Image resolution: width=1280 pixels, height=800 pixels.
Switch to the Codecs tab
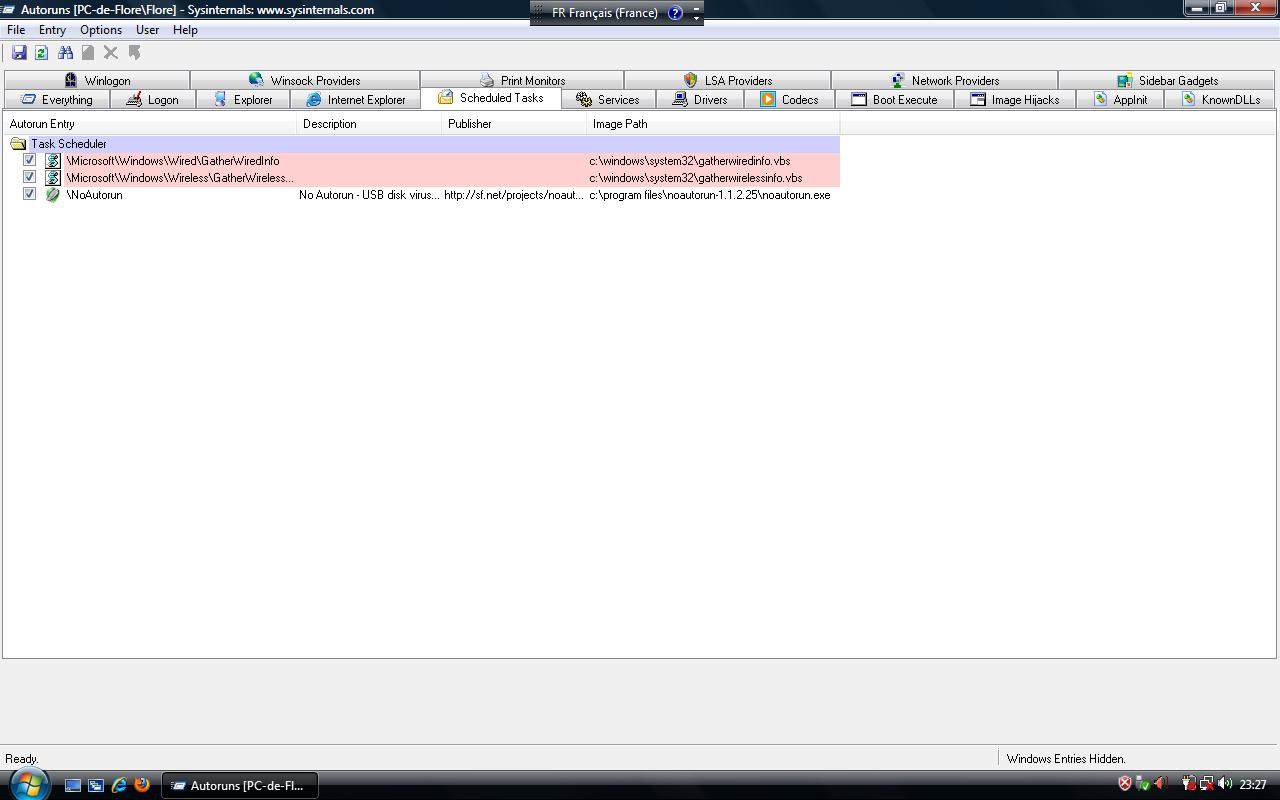tap(789, 100)
